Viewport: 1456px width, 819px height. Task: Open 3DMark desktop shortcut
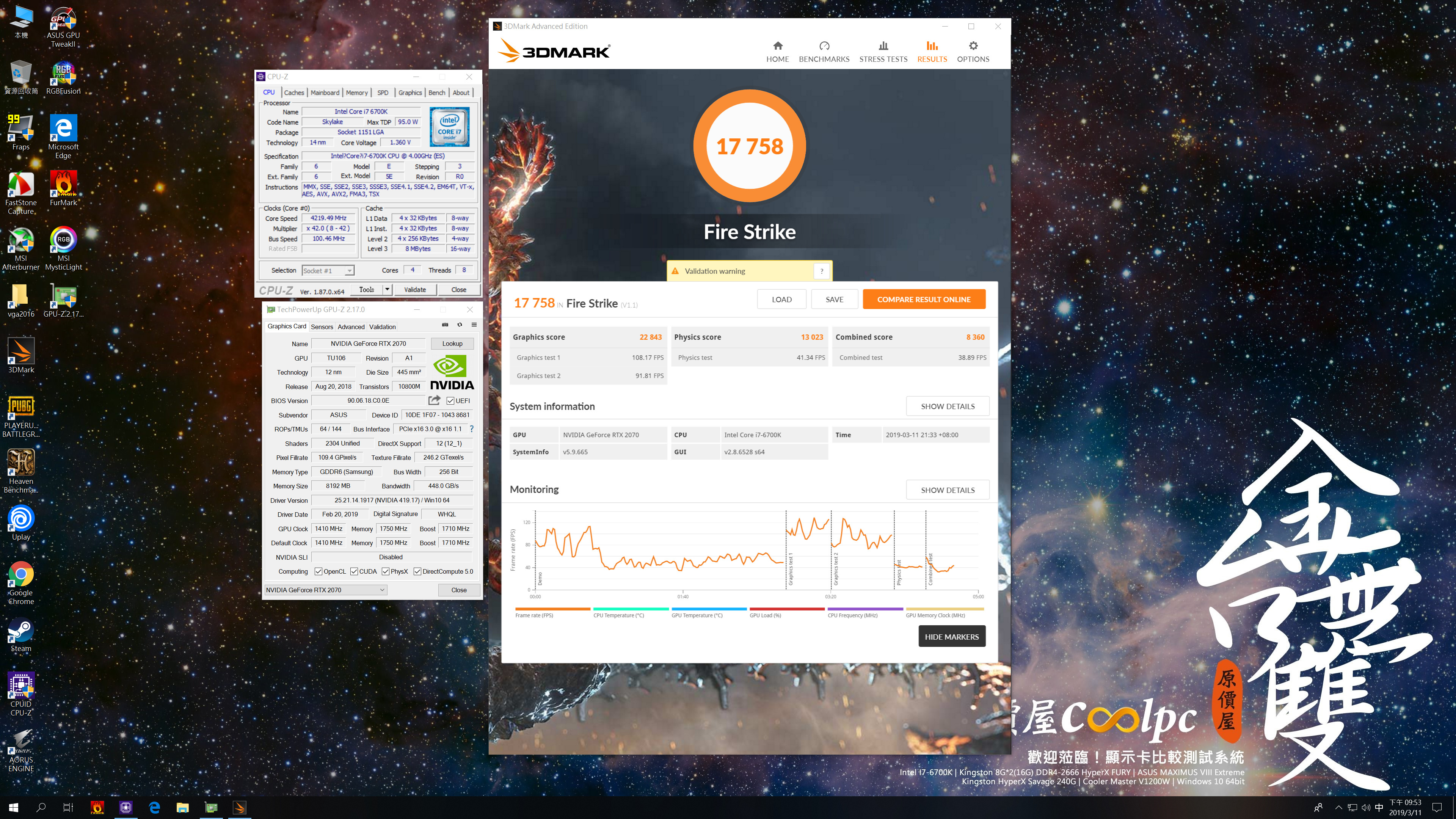click(x=21, y=356)
